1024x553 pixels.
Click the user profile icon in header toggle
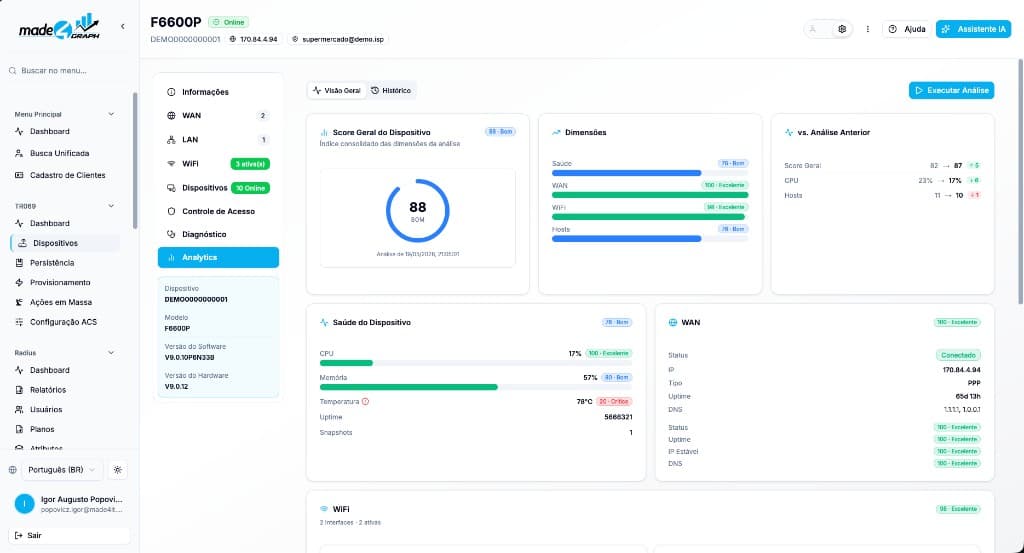click(x=813, y=29)
